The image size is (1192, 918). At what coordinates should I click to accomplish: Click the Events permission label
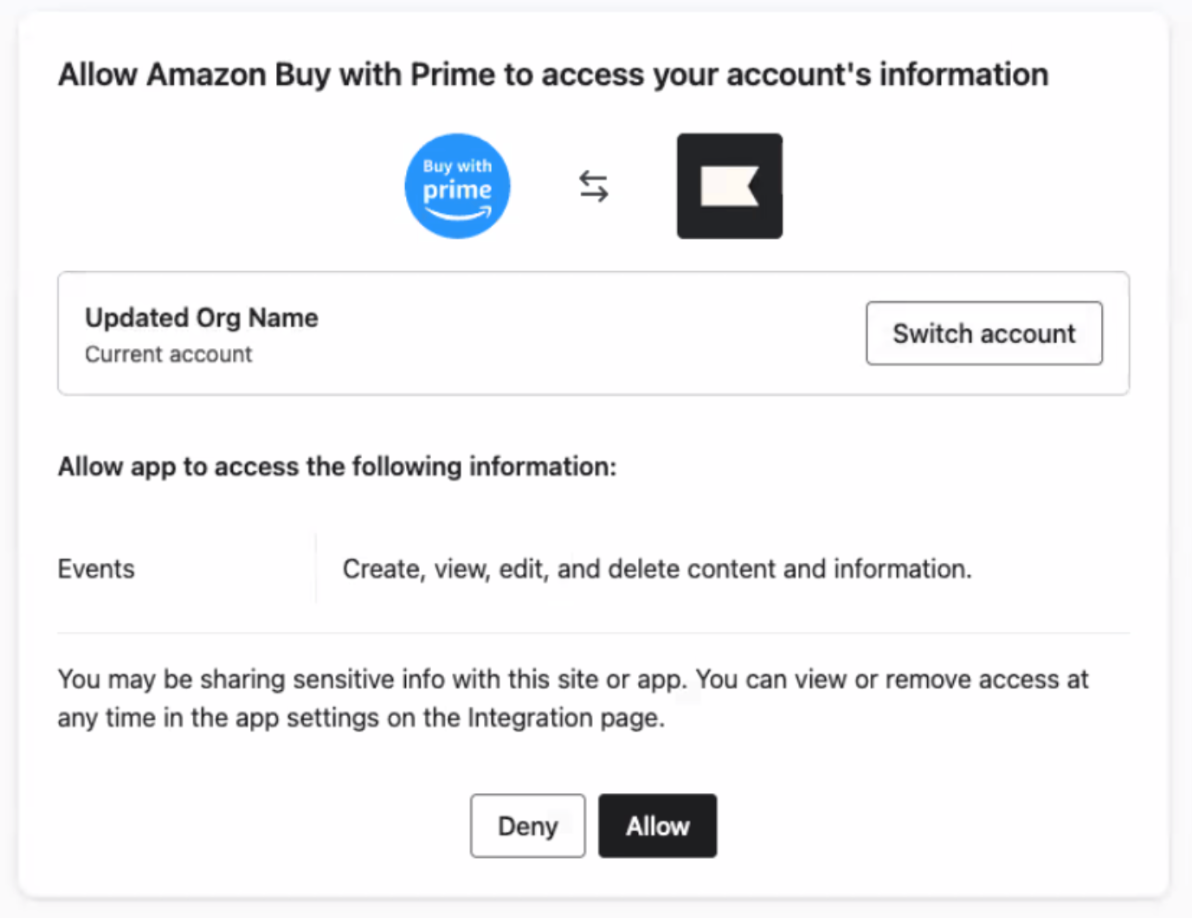click(96, 569)
